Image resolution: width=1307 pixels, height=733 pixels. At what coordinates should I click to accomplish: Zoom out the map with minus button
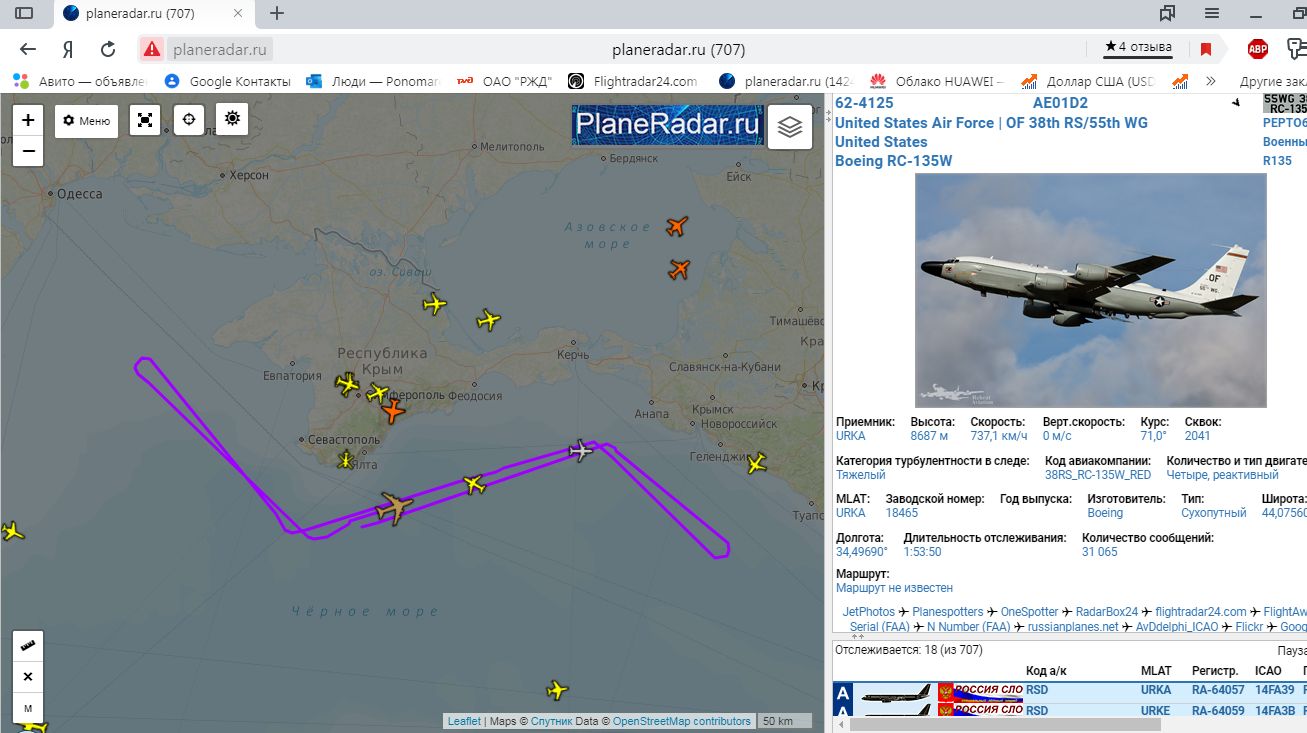point(28,151)
